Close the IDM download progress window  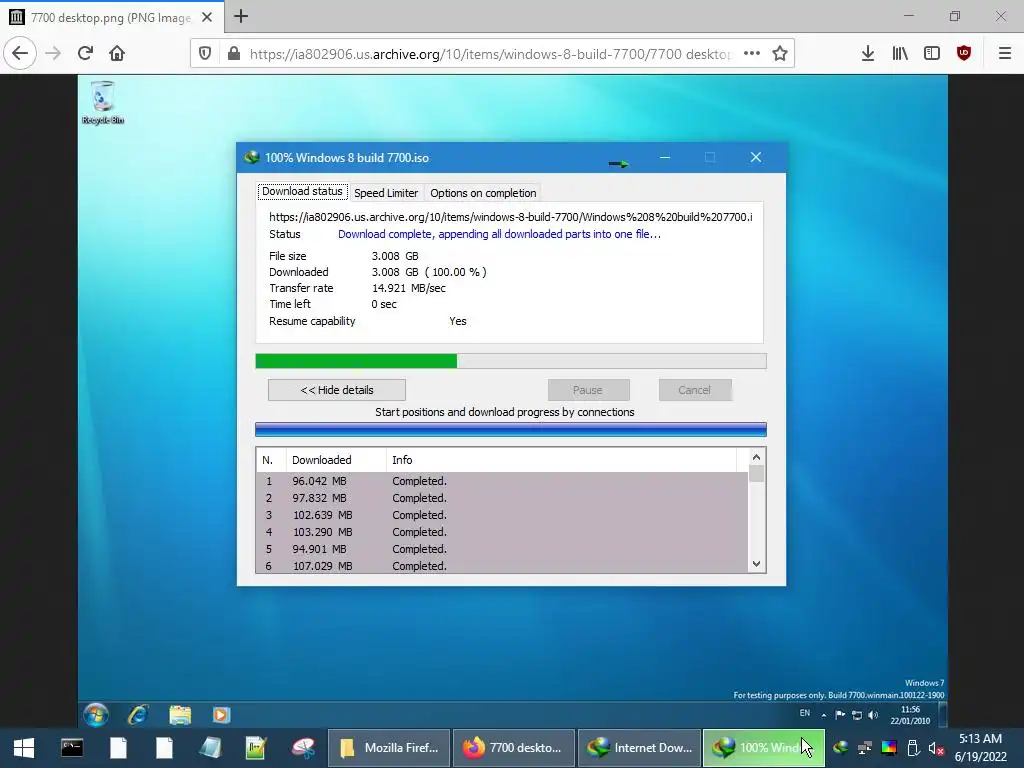(756, 157)
